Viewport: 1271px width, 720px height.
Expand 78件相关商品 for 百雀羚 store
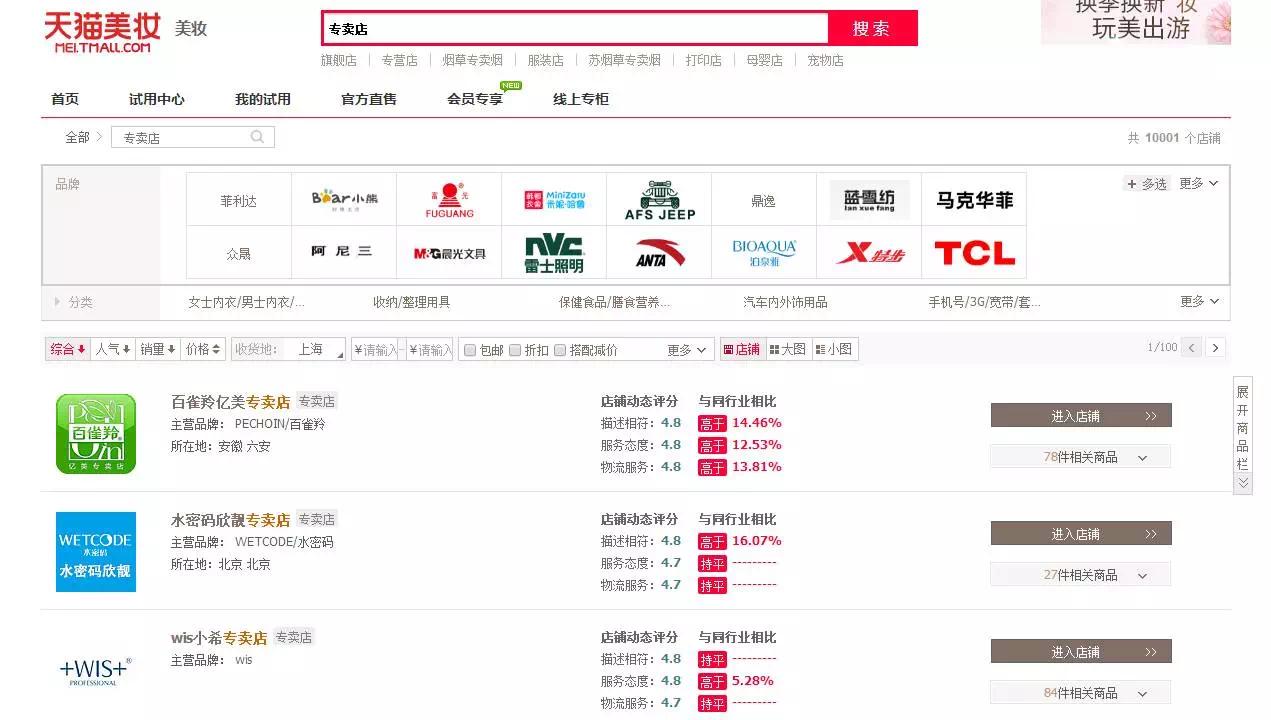(x=1080, y=456)
